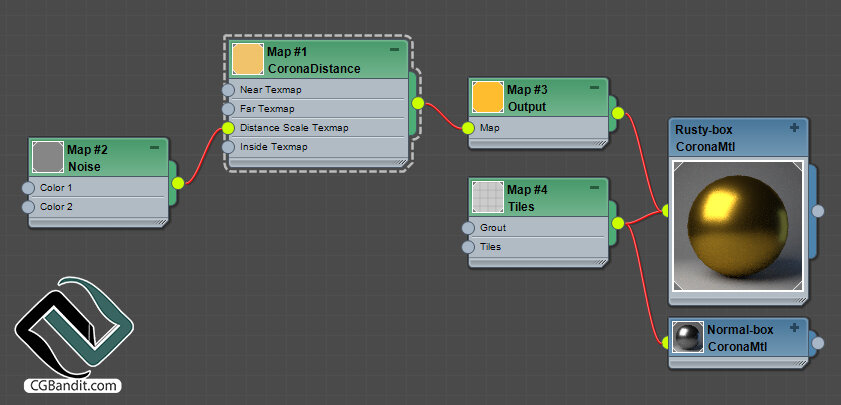Select the Map #3 Output node title

coord(527,98)
